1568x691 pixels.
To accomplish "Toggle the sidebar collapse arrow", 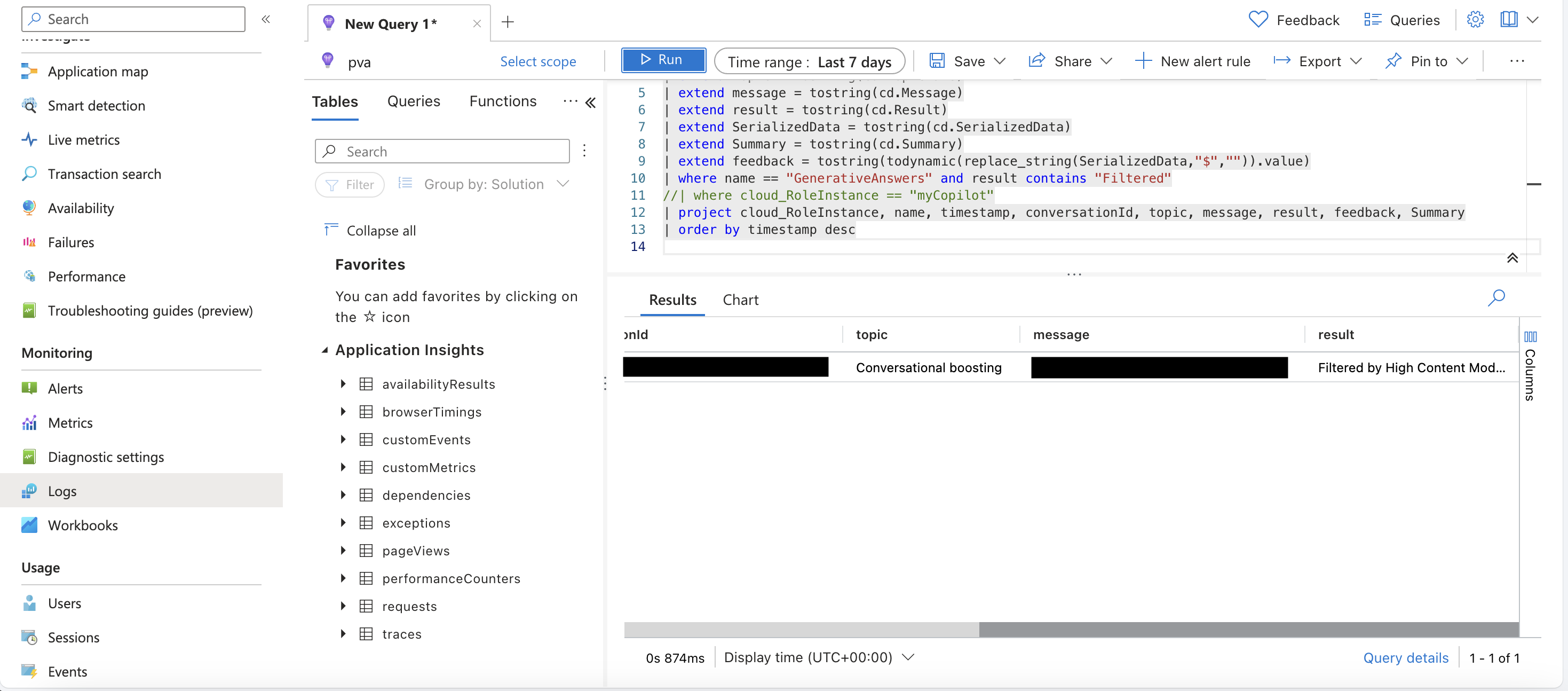I will (267, 18).
